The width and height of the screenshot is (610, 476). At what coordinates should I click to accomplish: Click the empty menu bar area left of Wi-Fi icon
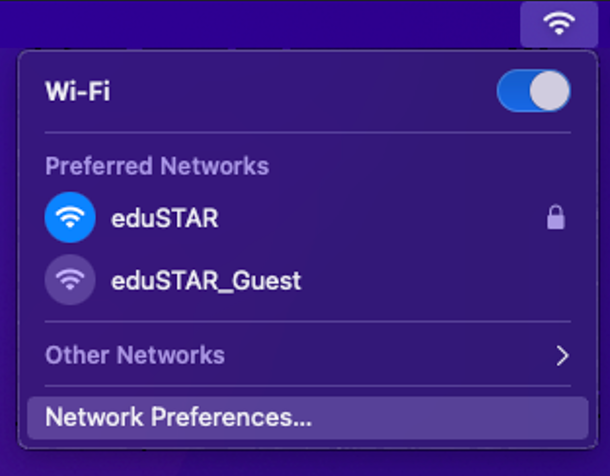(250, 22)
